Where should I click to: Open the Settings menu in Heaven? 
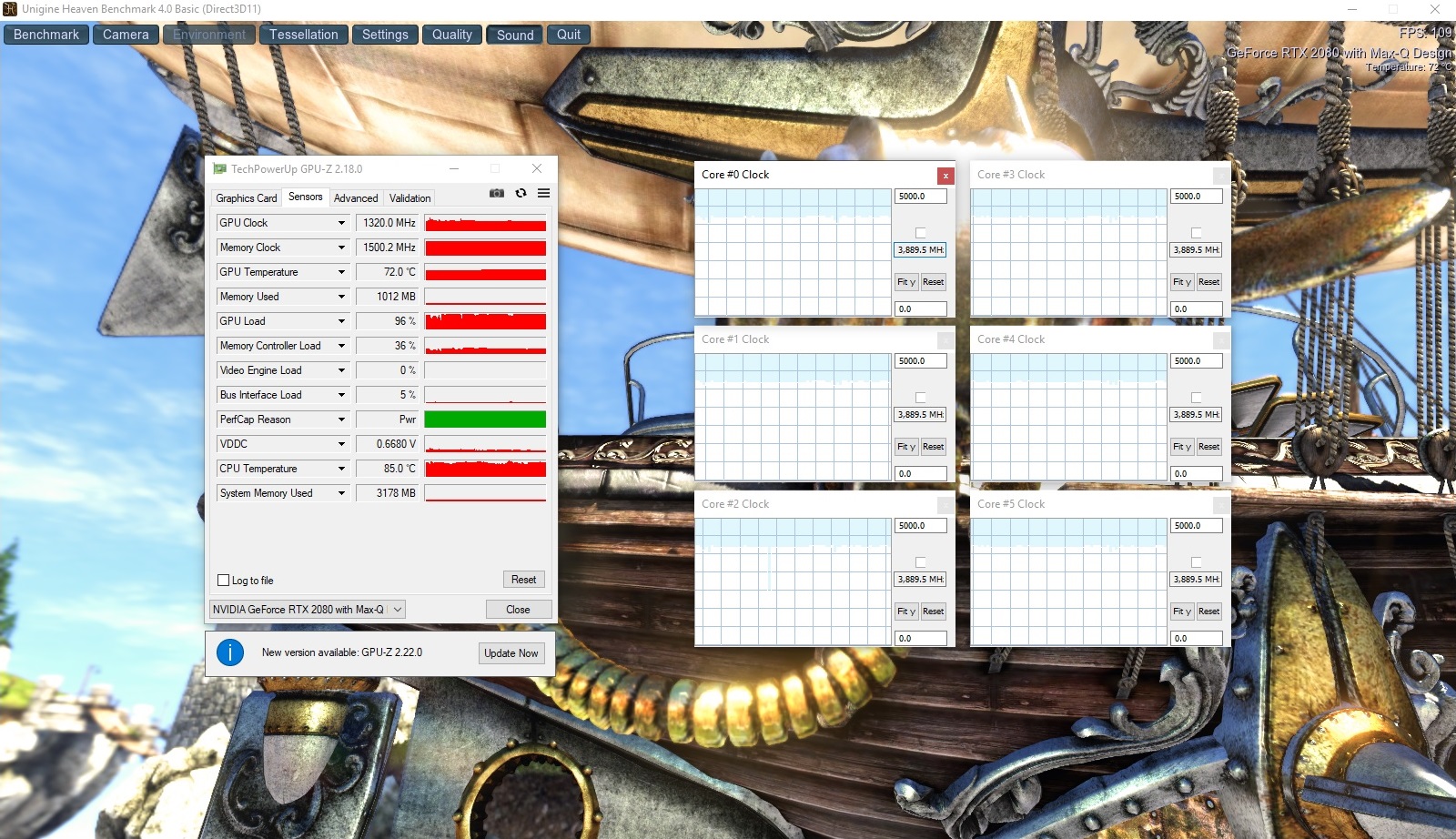point(385,35)
